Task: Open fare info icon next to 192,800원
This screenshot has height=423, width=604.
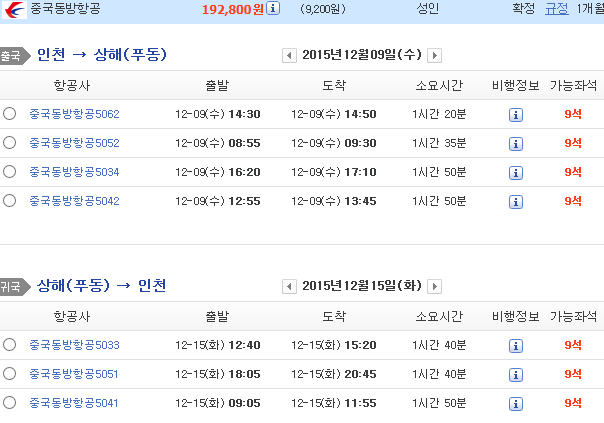Action: pos(273,8)
